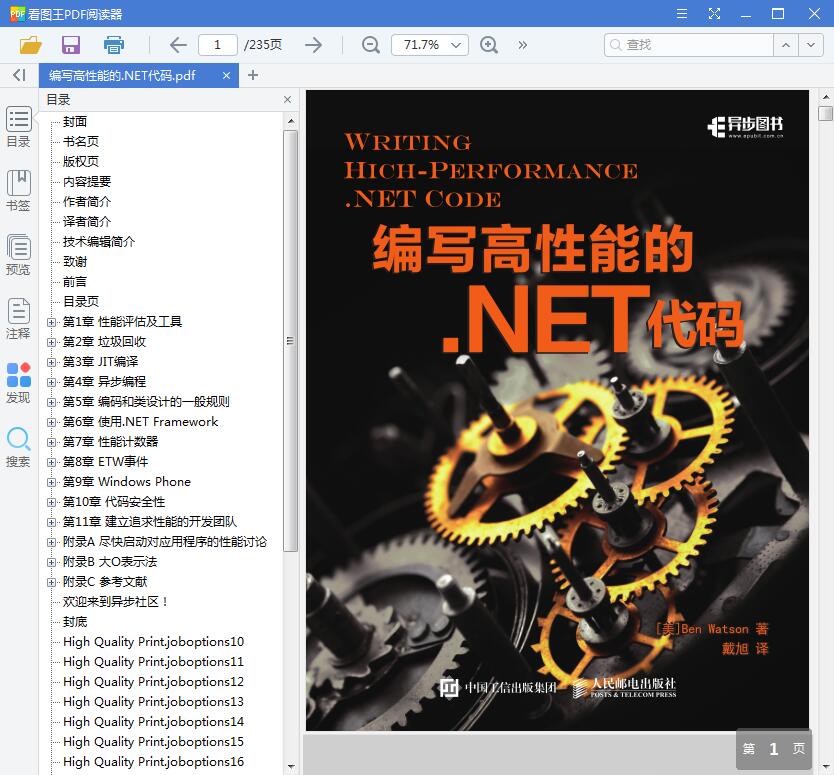Jump to 内容提要 in outline
This screenshot has width=834, height=775.
(x=87, y=182)
